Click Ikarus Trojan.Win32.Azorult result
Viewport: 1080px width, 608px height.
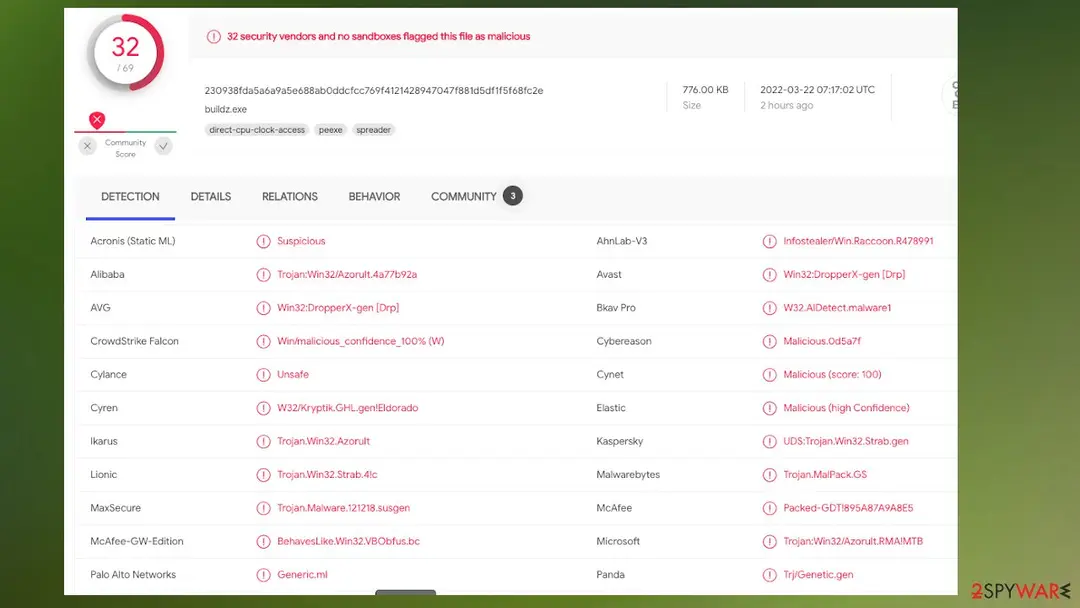click(x=324, y=441)
